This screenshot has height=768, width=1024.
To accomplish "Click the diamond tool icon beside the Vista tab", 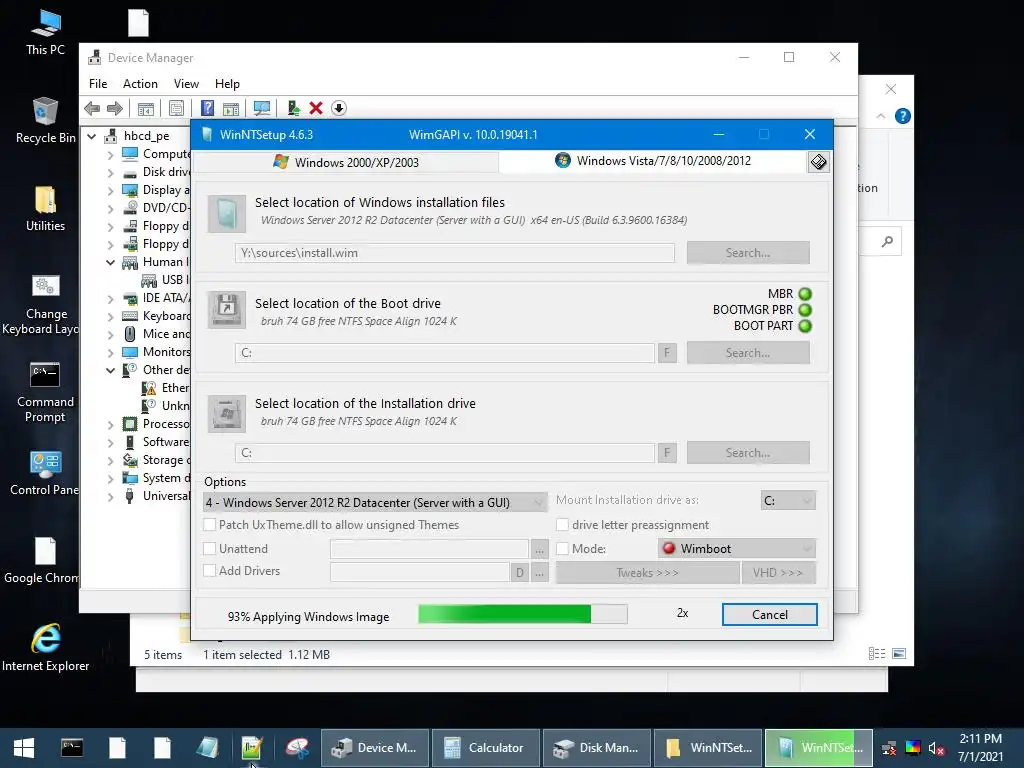I will 818,162.
